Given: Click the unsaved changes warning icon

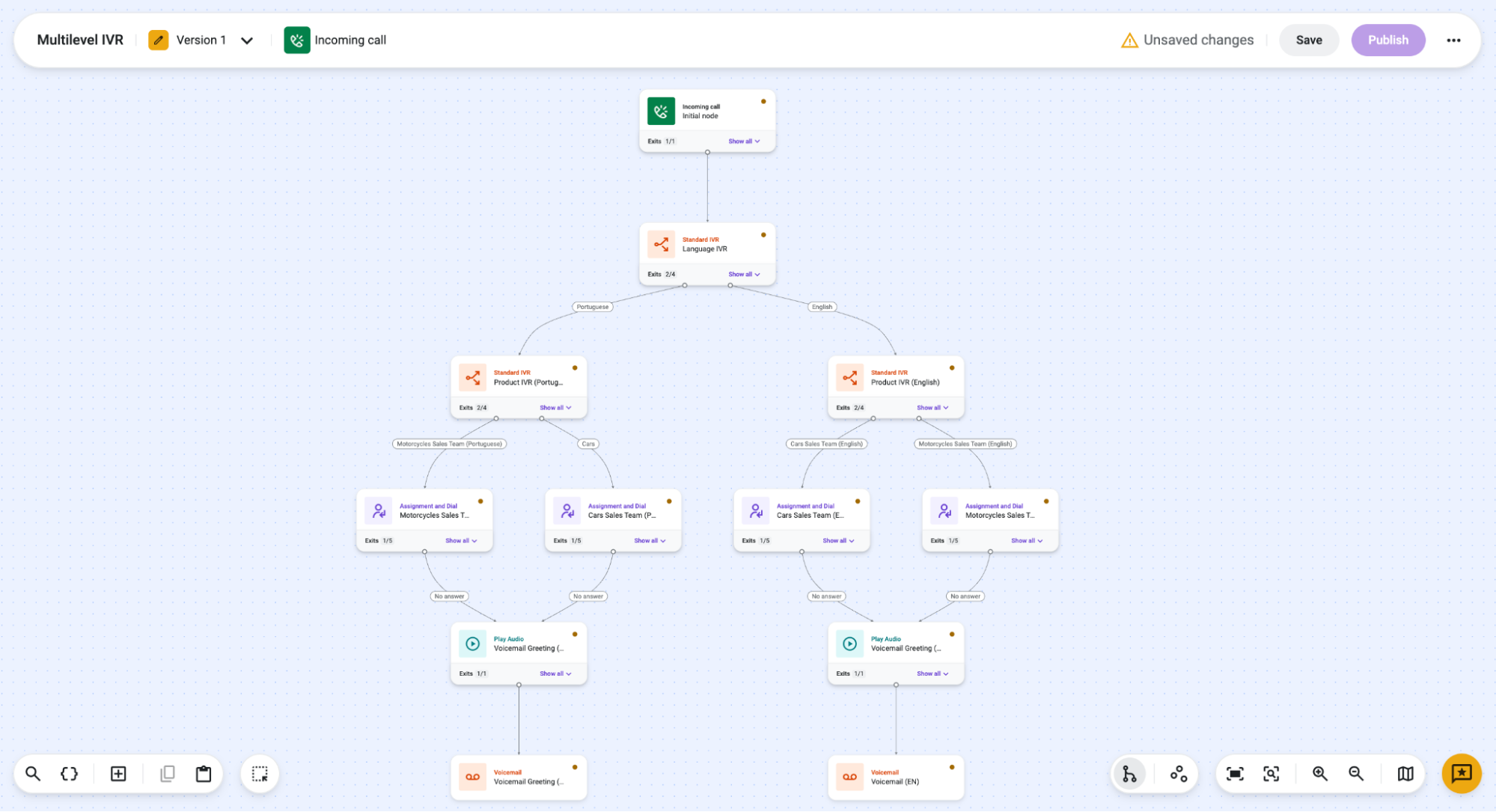Looking at the screenshot, I should (x=1129, y=40).
